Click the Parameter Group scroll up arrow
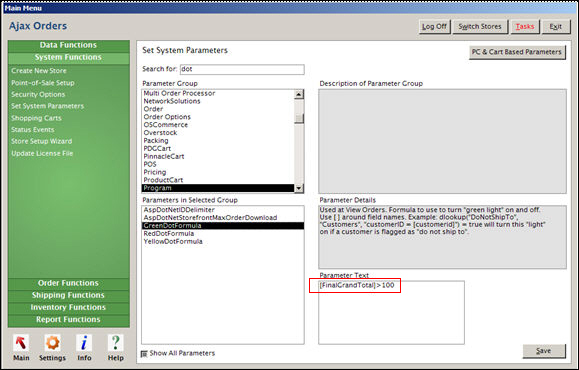 [299, 94]
